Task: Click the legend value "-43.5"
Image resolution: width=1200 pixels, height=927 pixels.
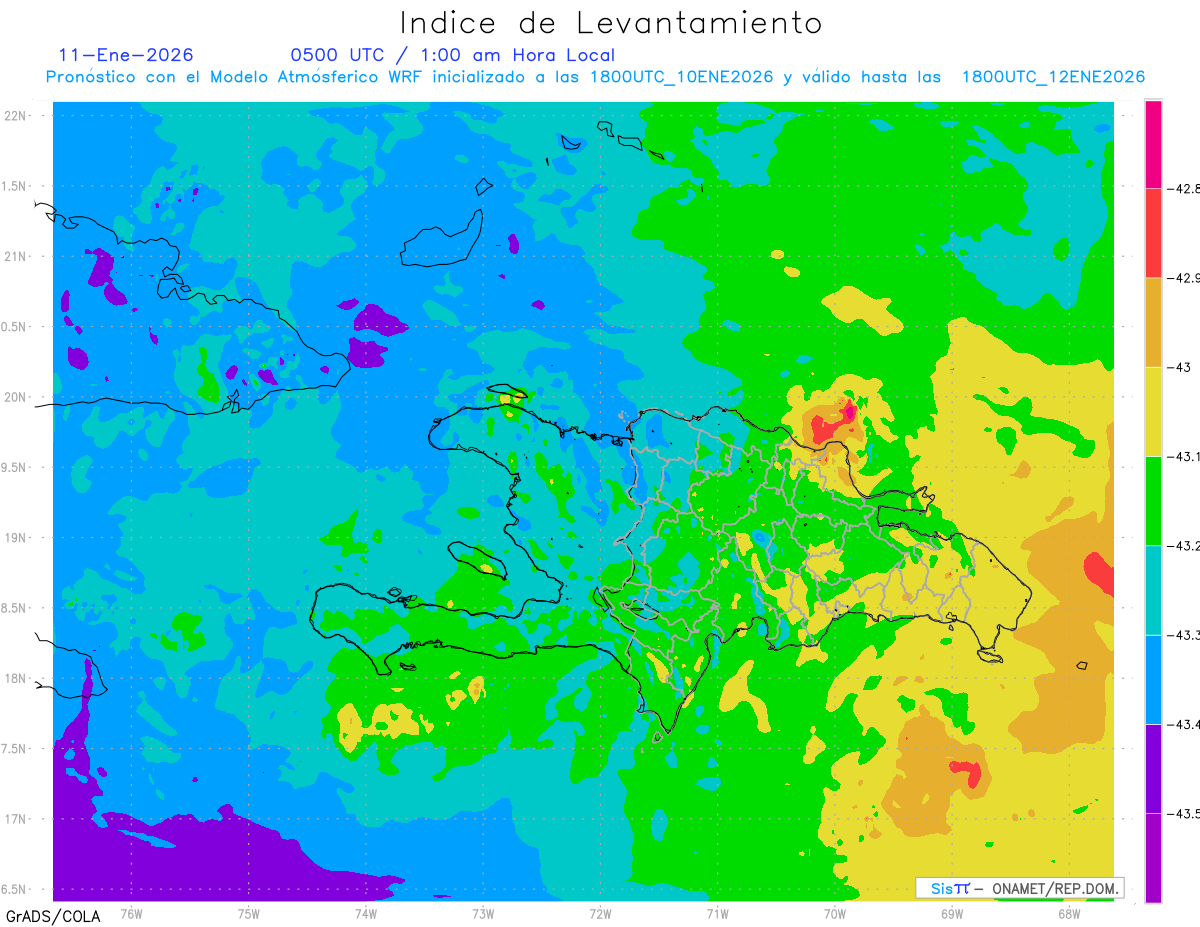Action: coord(1185,813)
